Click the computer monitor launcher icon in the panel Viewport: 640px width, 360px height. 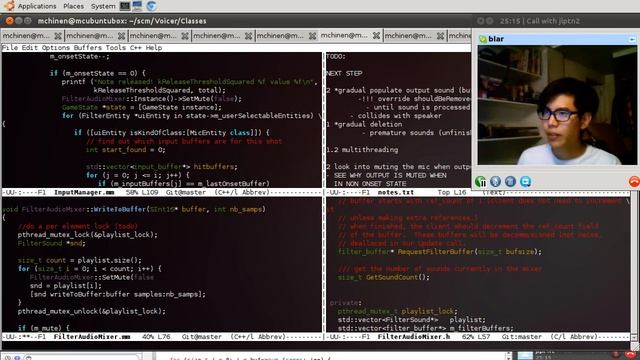tap(138, 6)
